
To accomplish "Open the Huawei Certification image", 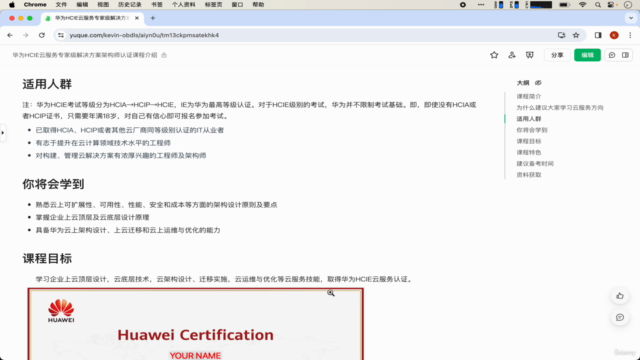I will click(196, 324).
